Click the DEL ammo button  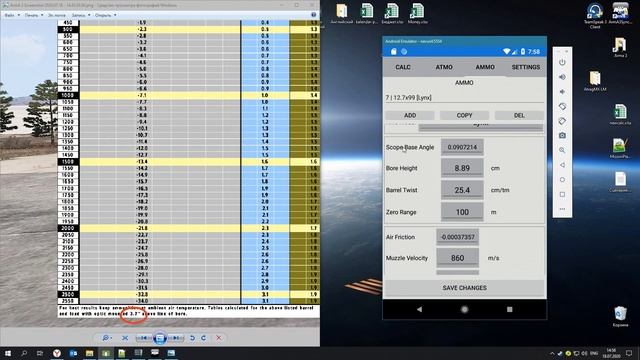pyautogui.click(x=519, y=116)
